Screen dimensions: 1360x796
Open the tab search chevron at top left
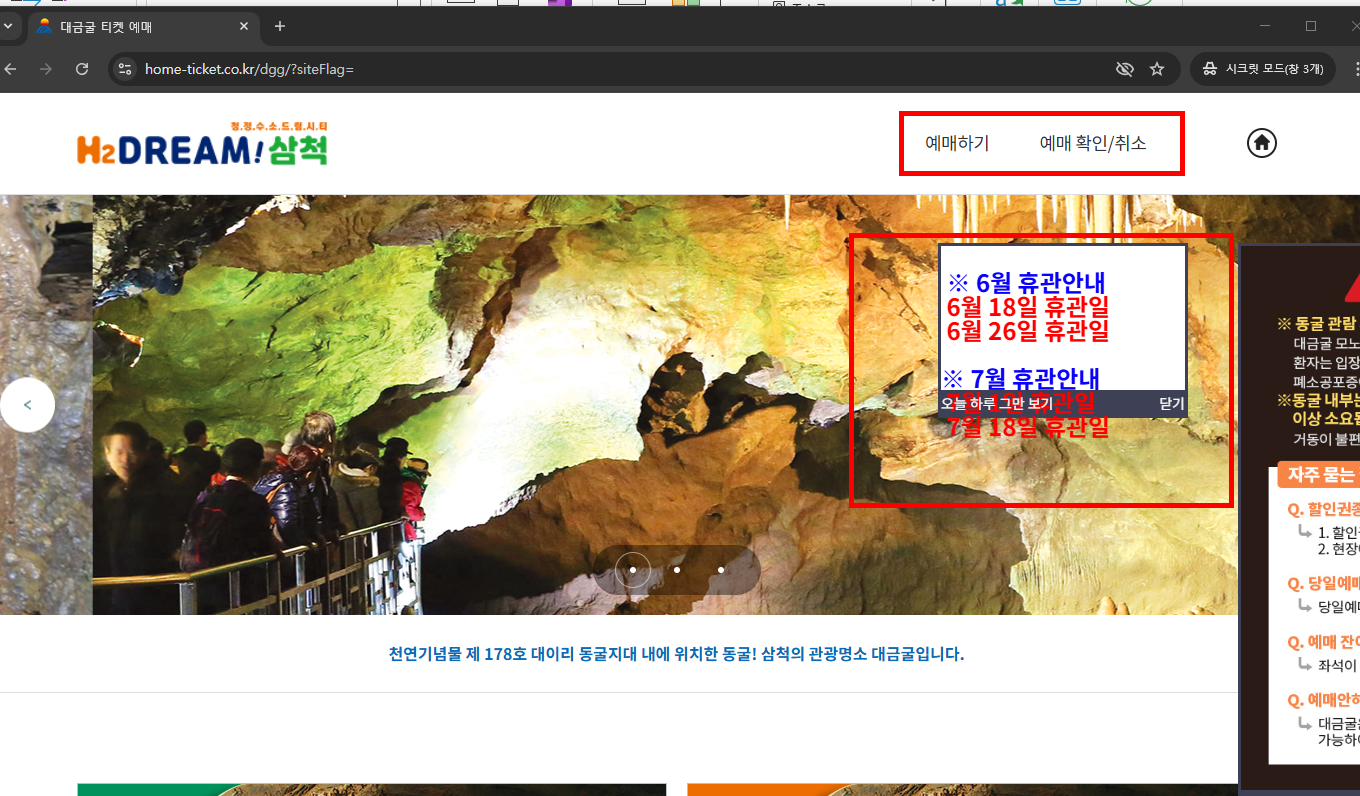click(10, 27)
